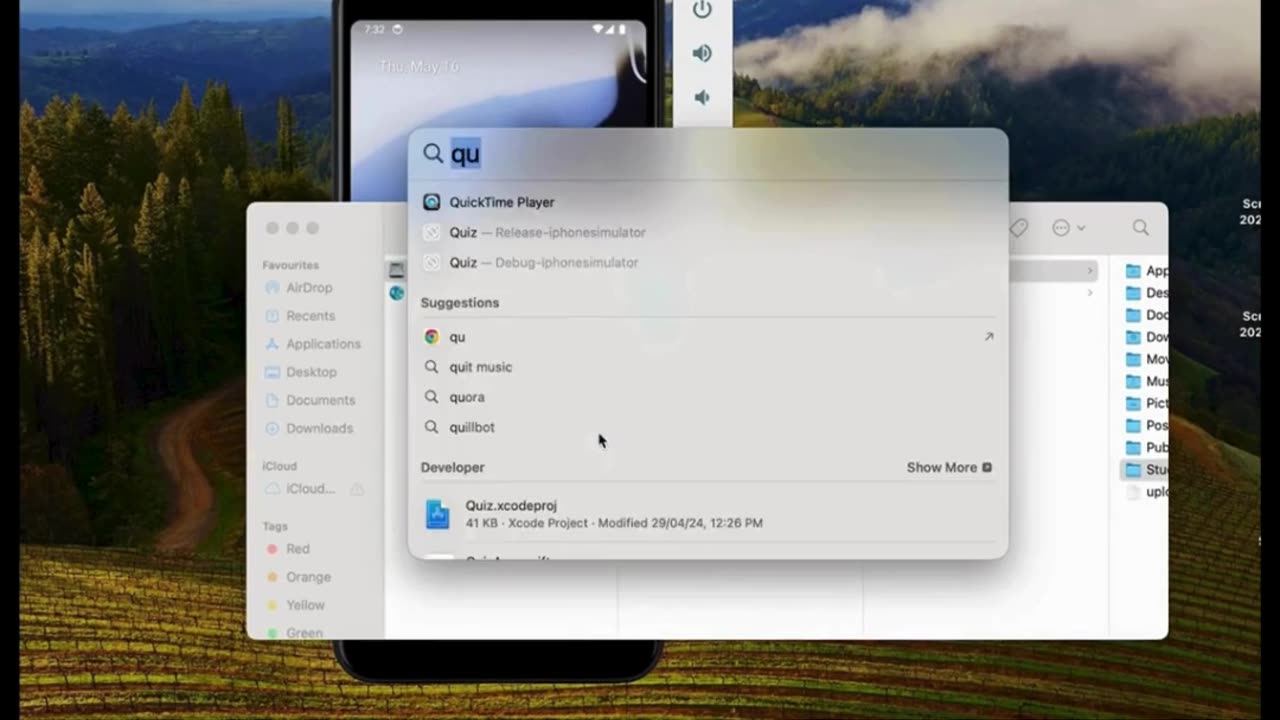This screenshot has height=720, width=1280.
Task: Select the "Doc" folder in the Finder column
Action: pos(1145,315)
